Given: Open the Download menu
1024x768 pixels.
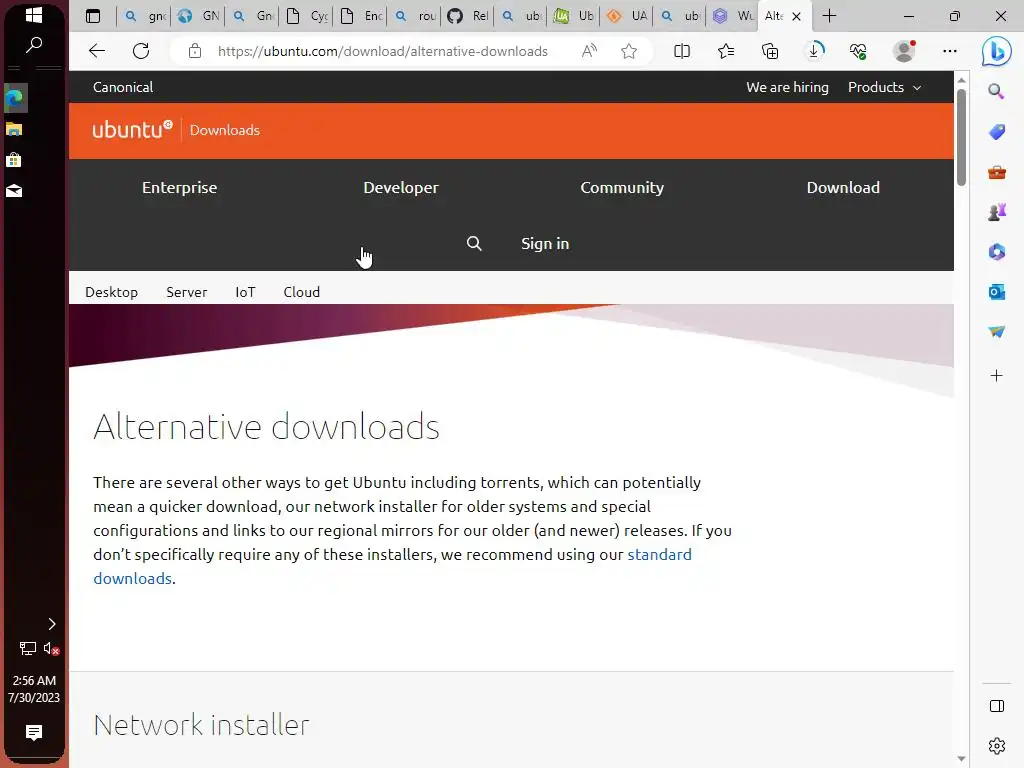Looking at the screenshot, I should tap(843, 187).
